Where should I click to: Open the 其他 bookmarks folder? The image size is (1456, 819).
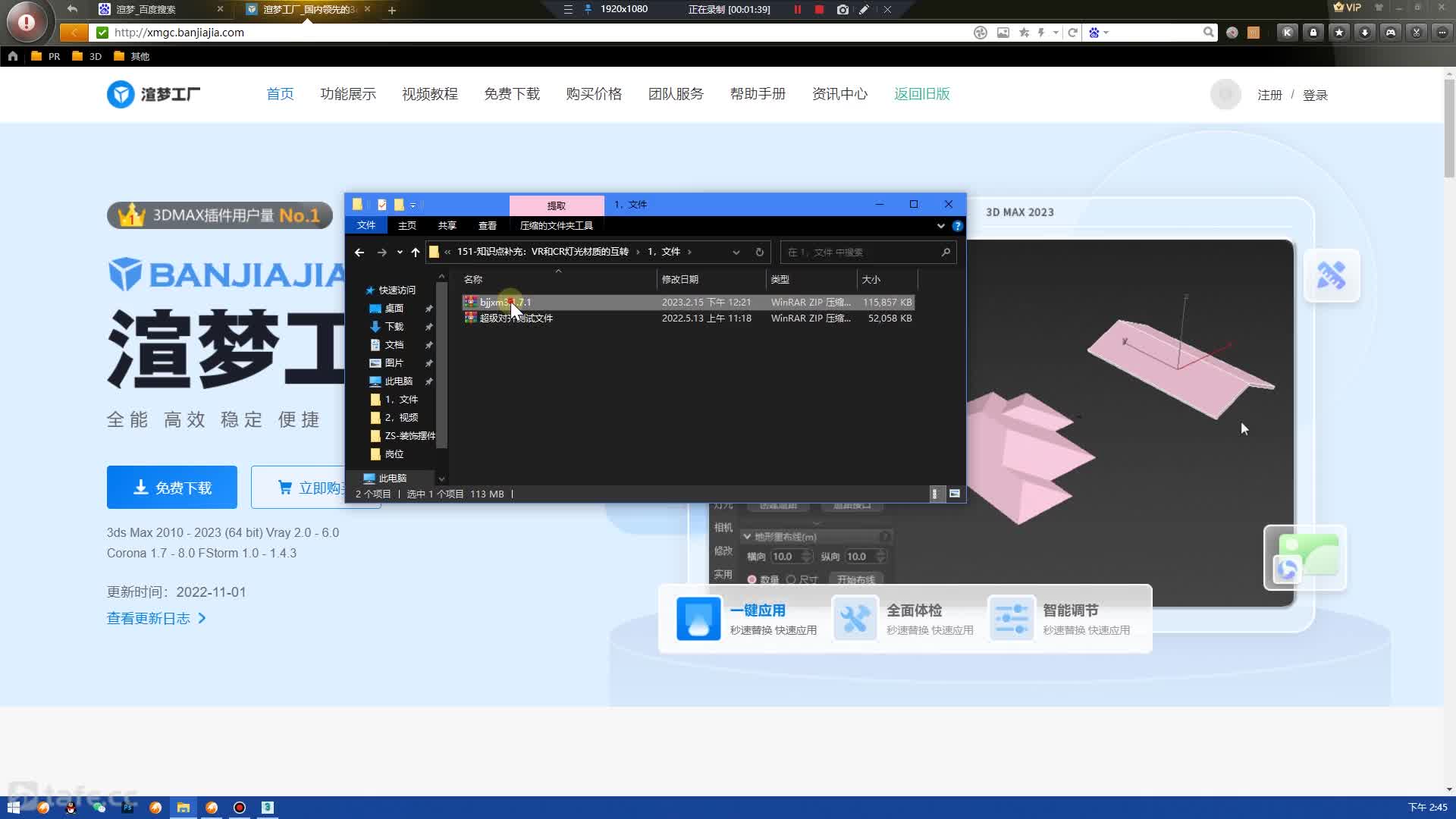pos(131,56)
